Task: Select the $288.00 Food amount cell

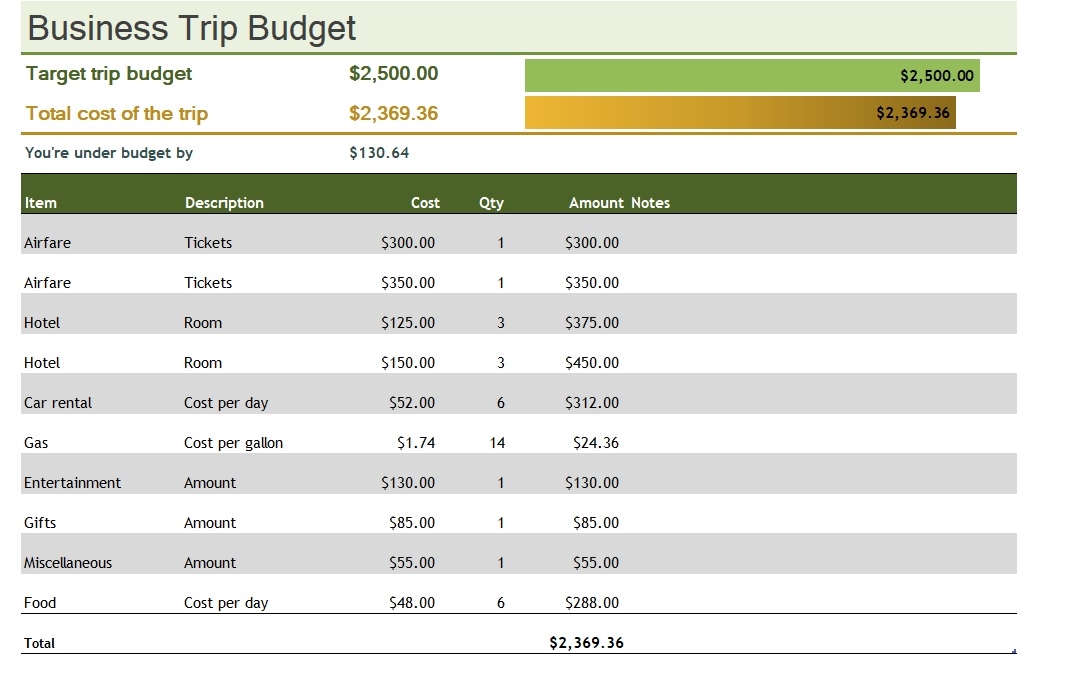Action: [592, 603]
